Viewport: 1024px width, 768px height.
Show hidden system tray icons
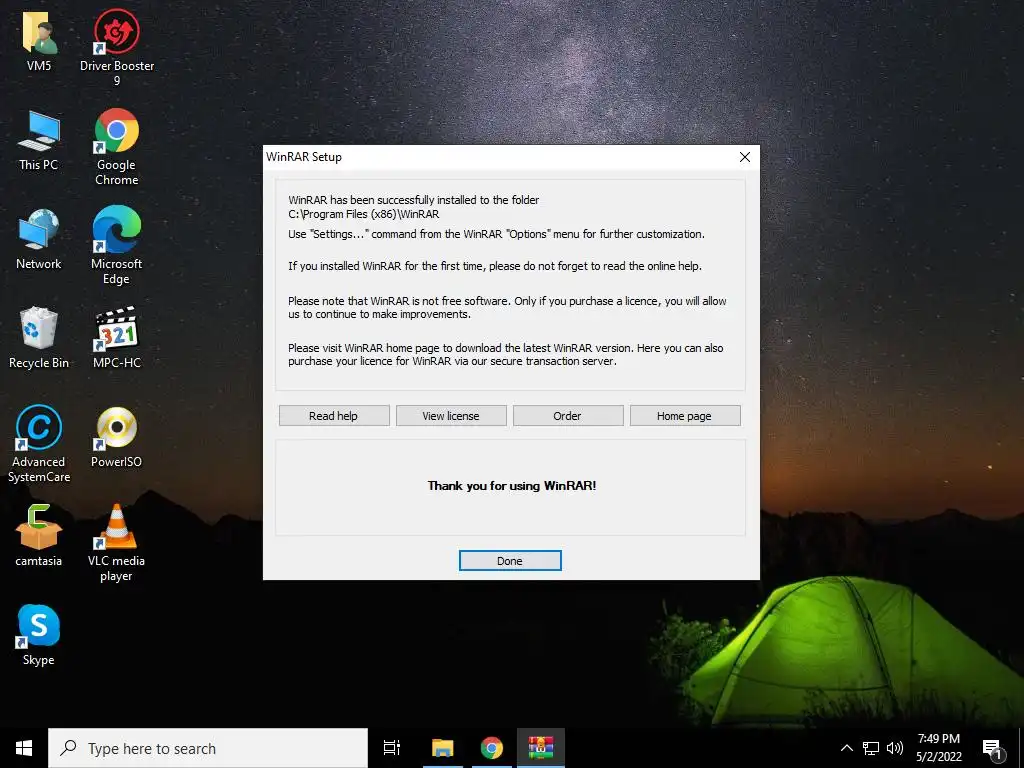[x=846, y=748]
